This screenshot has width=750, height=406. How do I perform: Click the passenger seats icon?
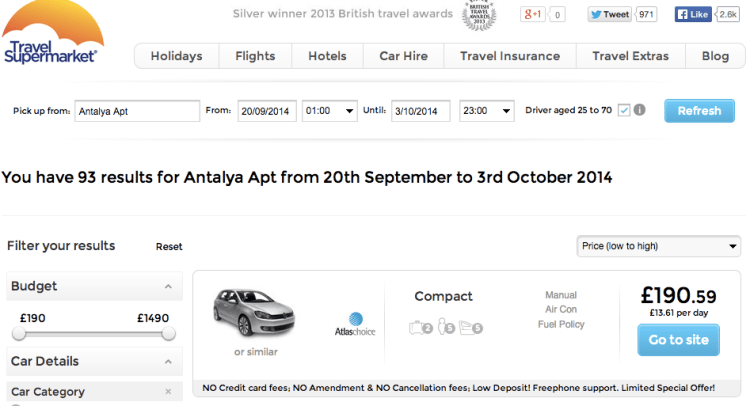446,327
